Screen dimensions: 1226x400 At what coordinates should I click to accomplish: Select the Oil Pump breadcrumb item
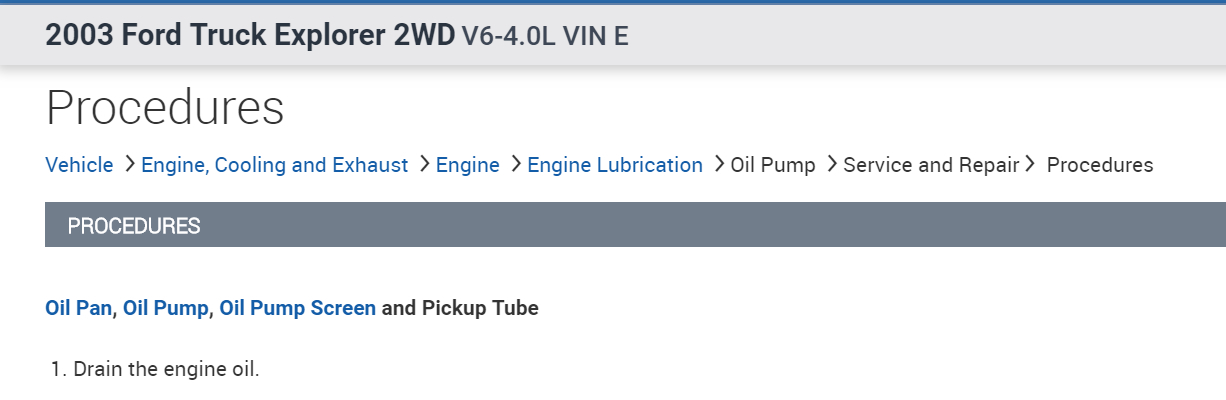click(x=773, y=165)
